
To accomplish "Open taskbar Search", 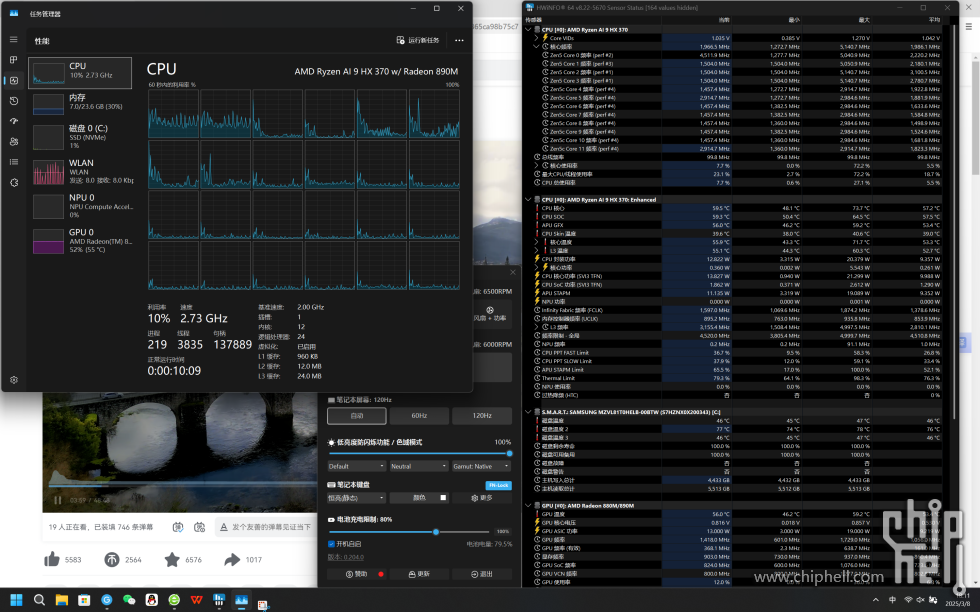I will click(39, 600).
